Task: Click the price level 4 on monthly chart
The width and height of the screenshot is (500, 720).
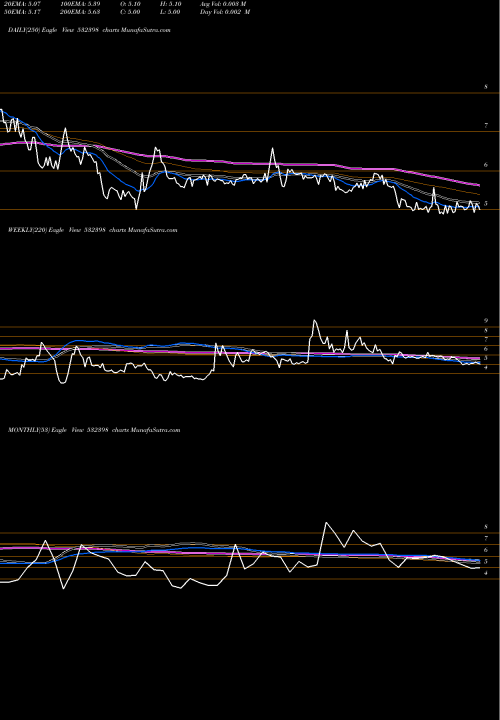Action: [x=486, y=573]
